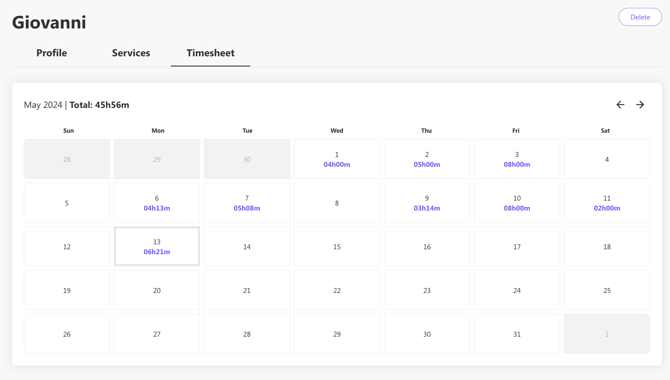Screen dimensions: 670x380
Task: Select calendar day 31
Action: (517, 334)
